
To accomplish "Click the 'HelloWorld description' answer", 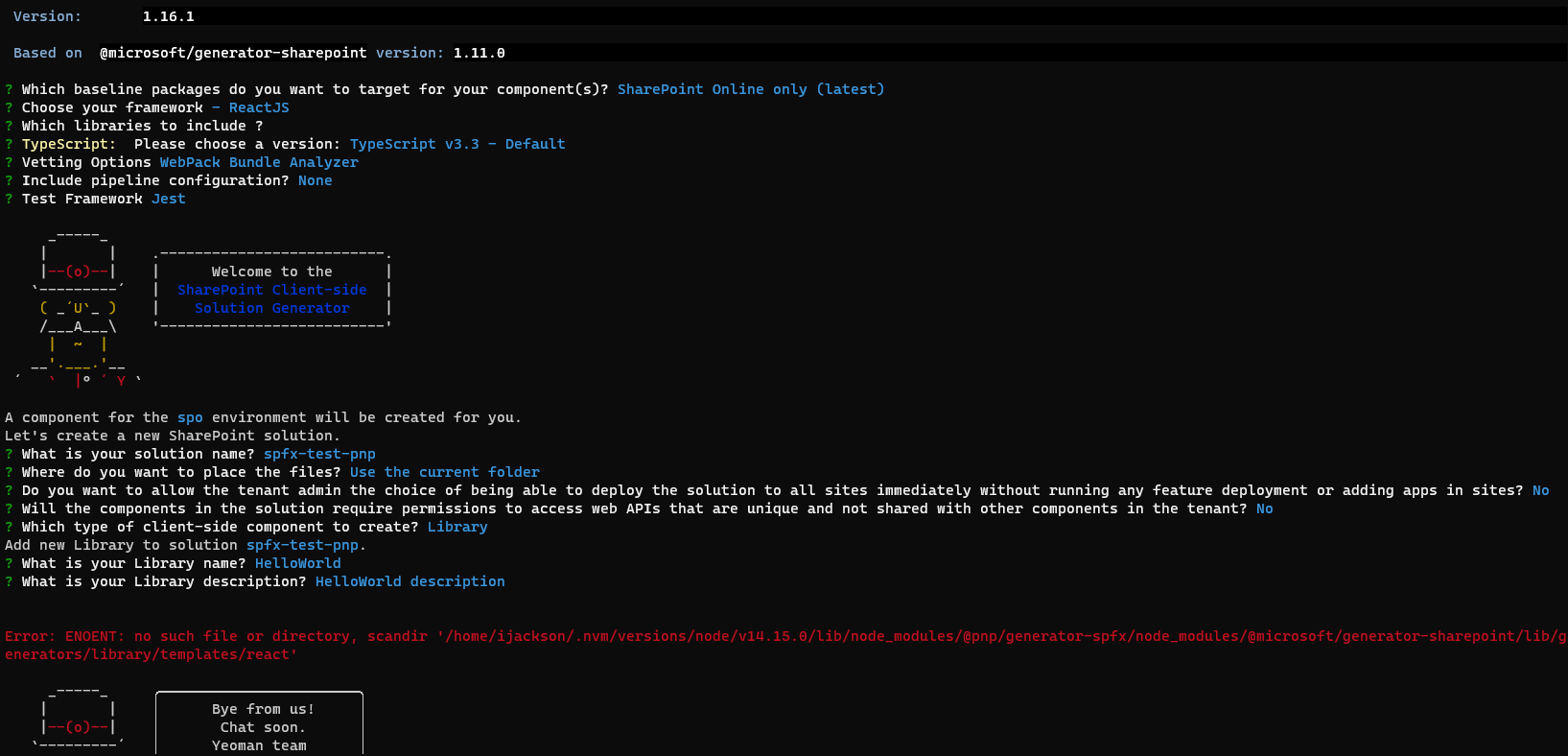I will coord(410,581).
